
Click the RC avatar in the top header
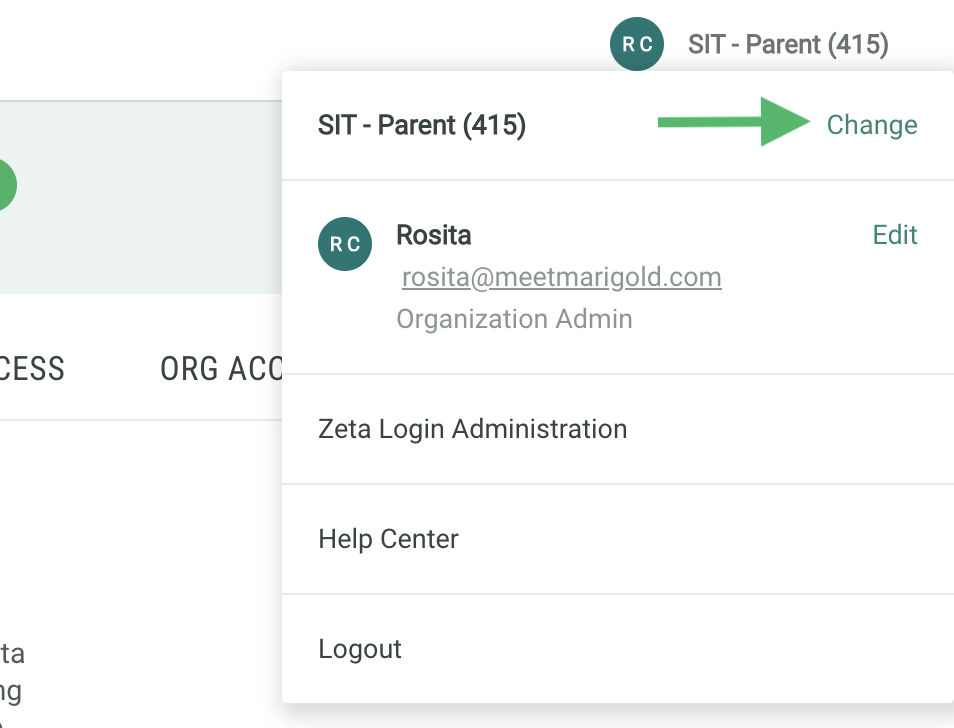point(637,44)
